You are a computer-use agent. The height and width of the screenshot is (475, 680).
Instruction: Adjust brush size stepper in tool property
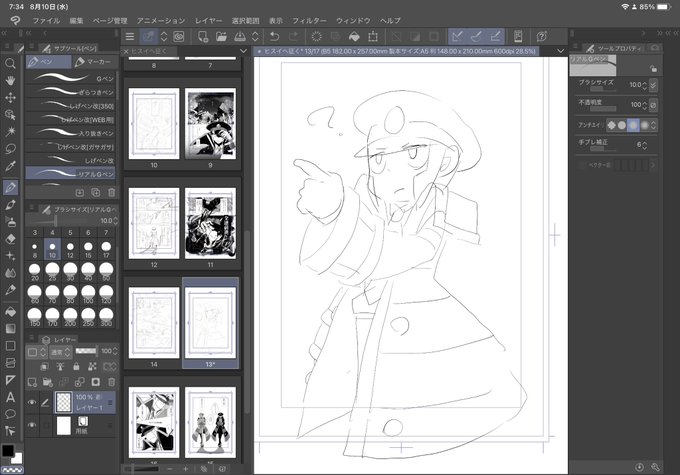[644, 85]
